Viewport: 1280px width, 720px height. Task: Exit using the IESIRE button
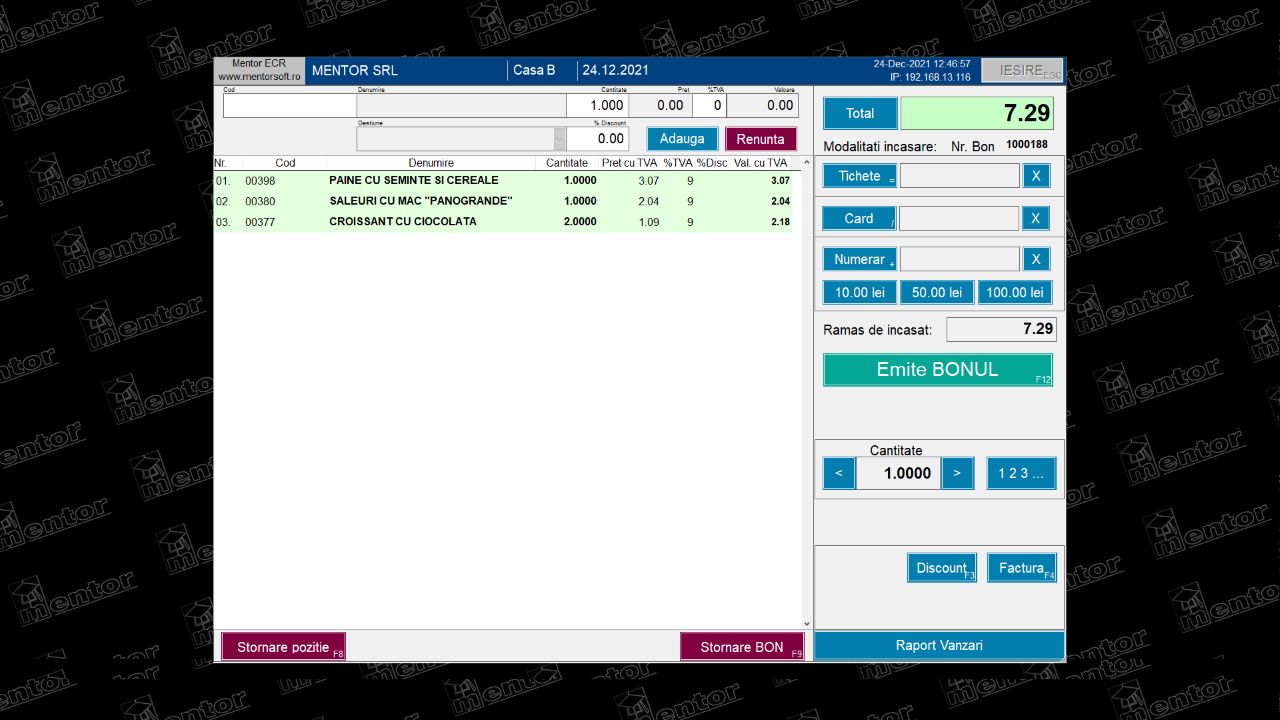[x=1022, y=70]
